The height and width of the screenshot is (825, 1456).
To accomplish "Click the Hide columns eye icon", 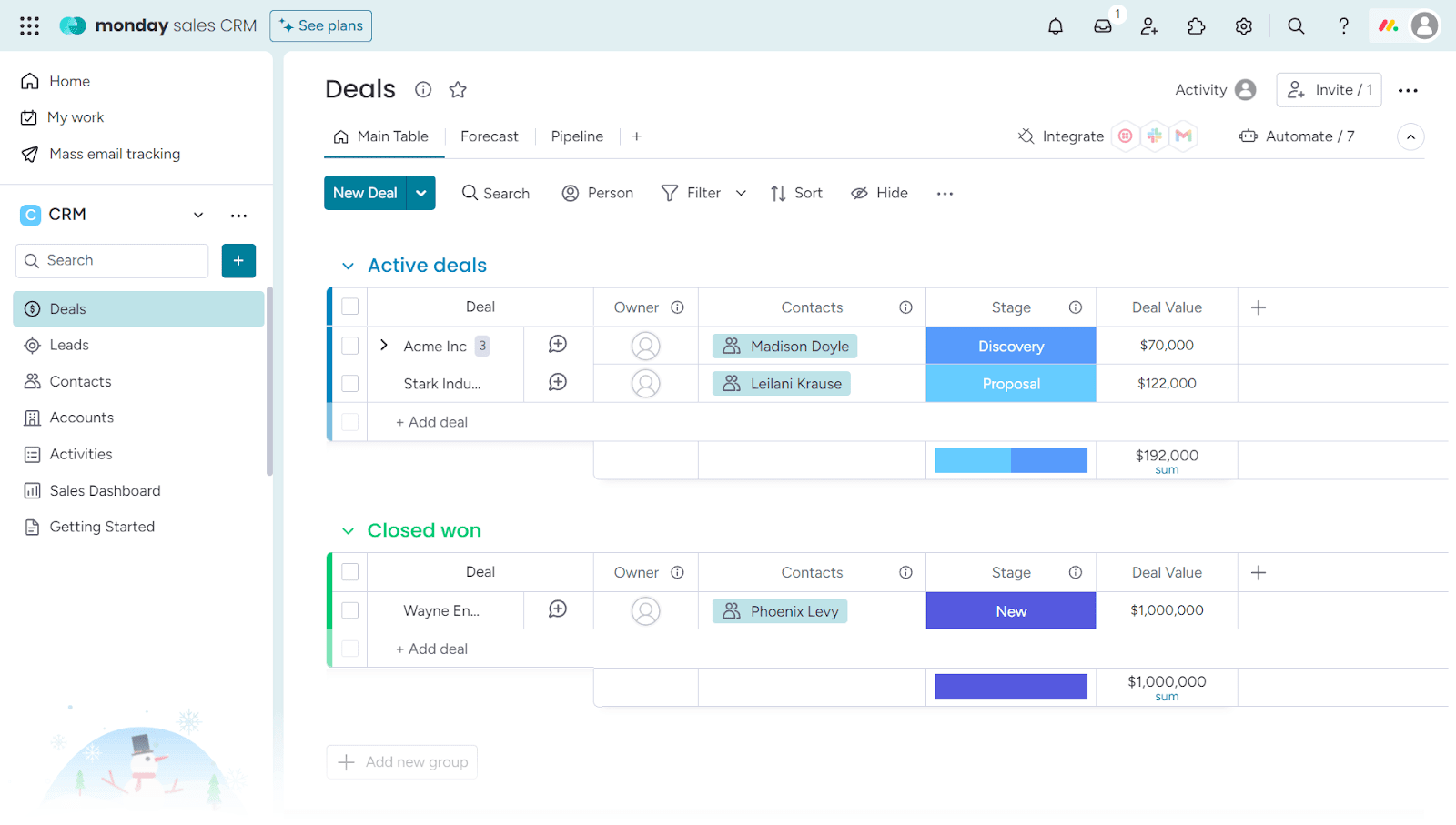I will 858,193.
